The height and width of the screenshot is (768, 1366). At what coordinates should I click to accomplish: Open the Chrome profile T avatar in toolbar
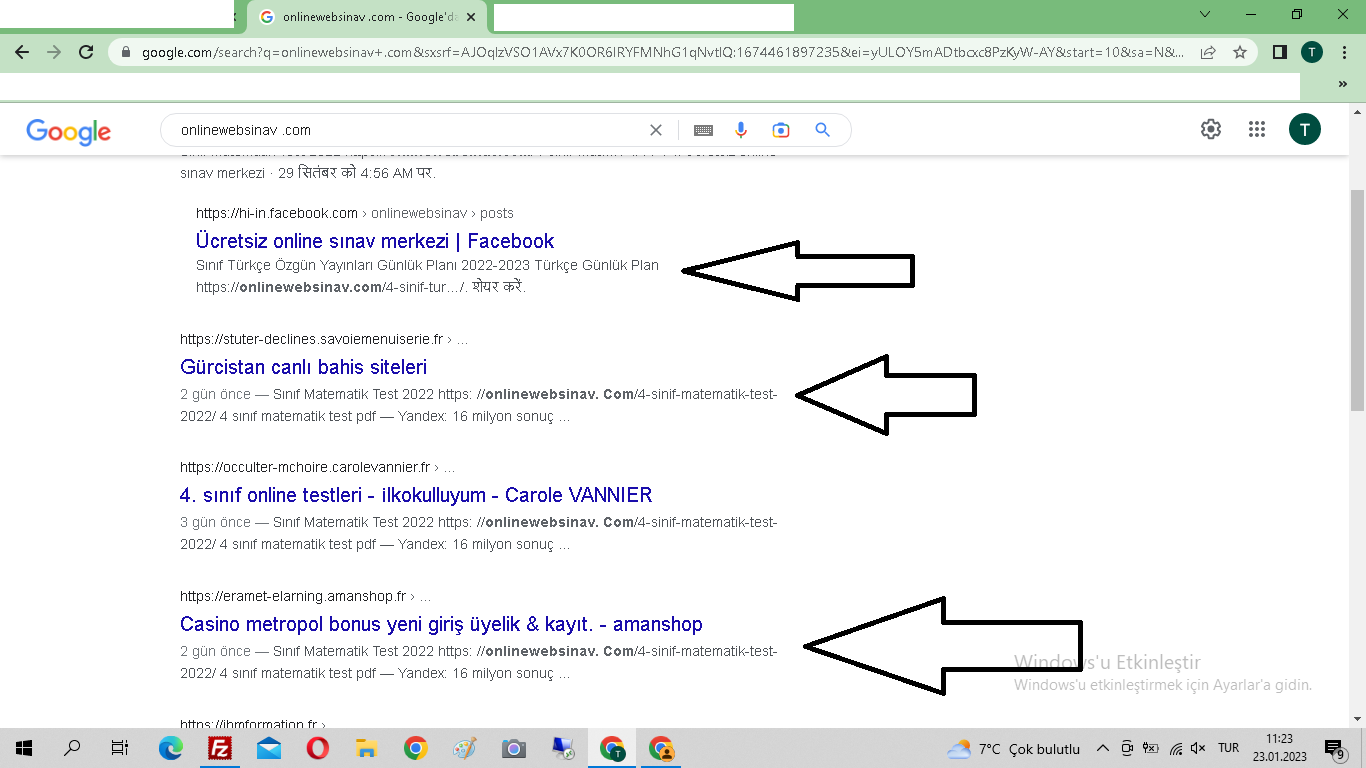click(x=1312, y=52)
